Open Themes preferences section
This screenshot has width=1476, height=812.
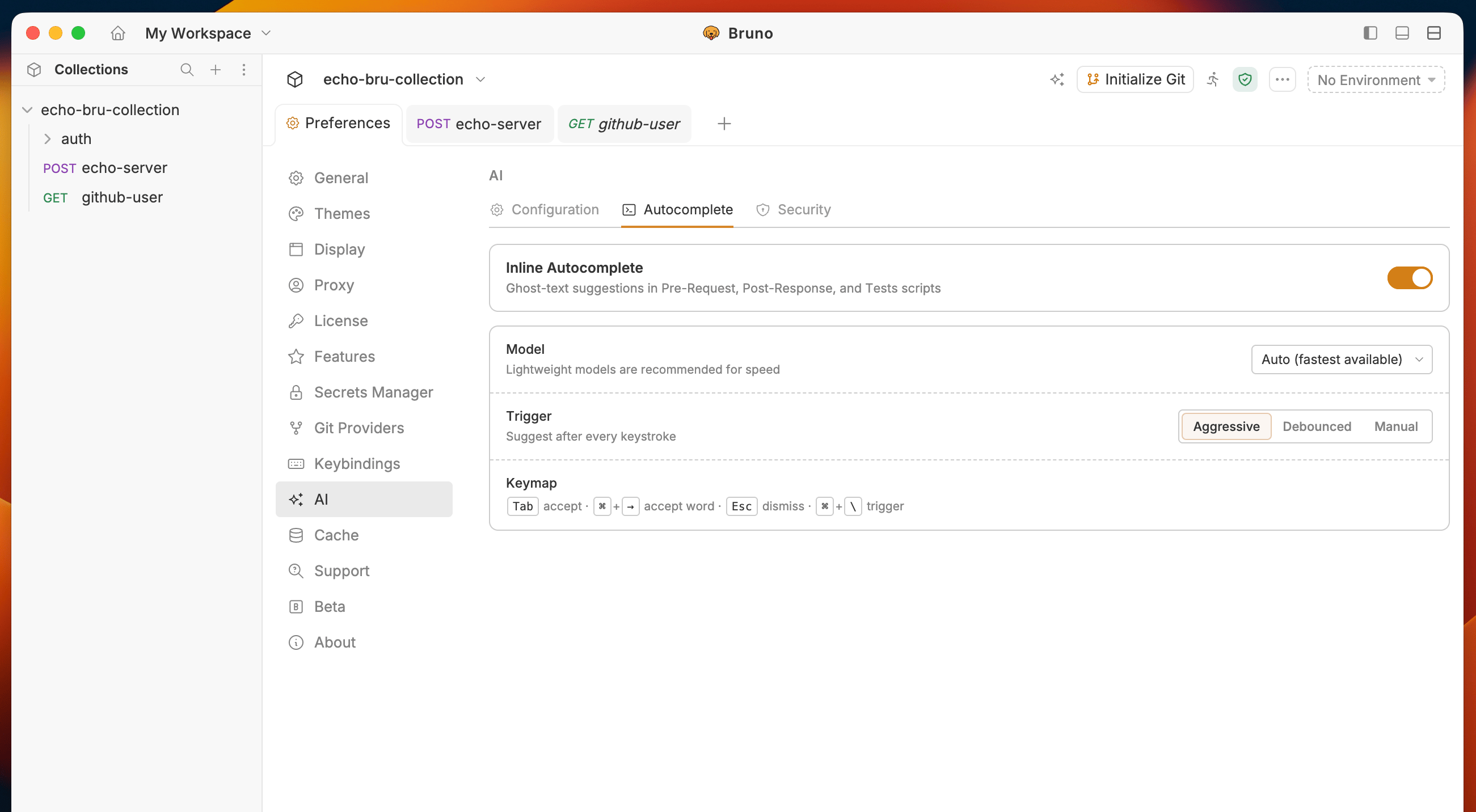(364, 214)
